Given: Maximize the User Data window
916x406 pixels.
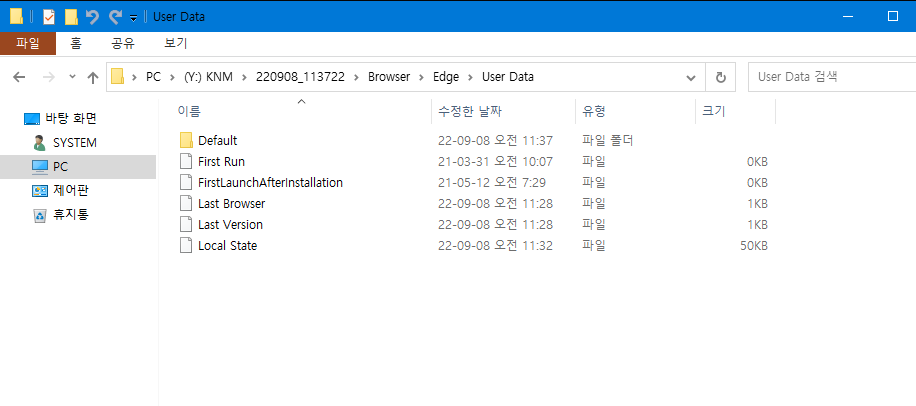Looking at the screenshot, I should click(893, 16).
